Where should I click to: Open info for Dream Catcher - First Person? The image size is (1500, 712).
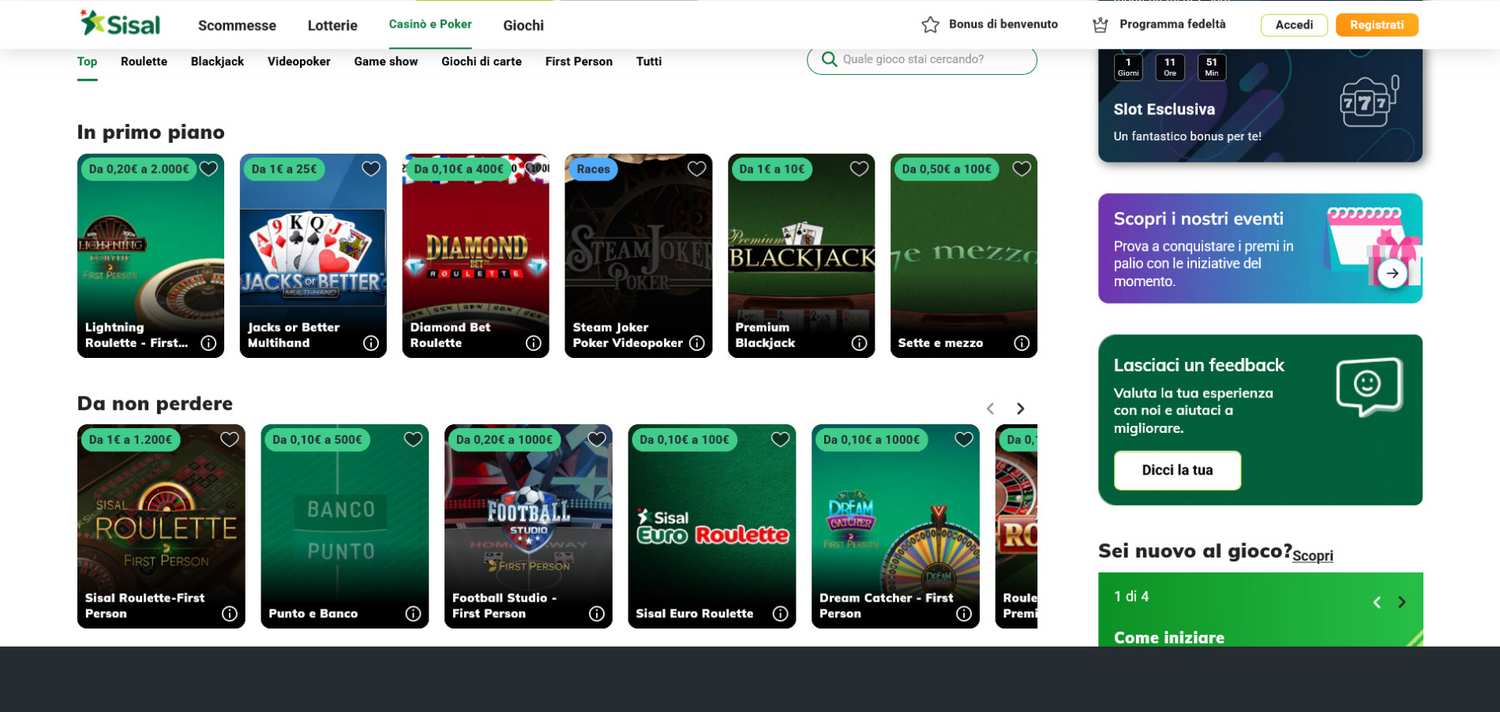[x=964, y=614]
